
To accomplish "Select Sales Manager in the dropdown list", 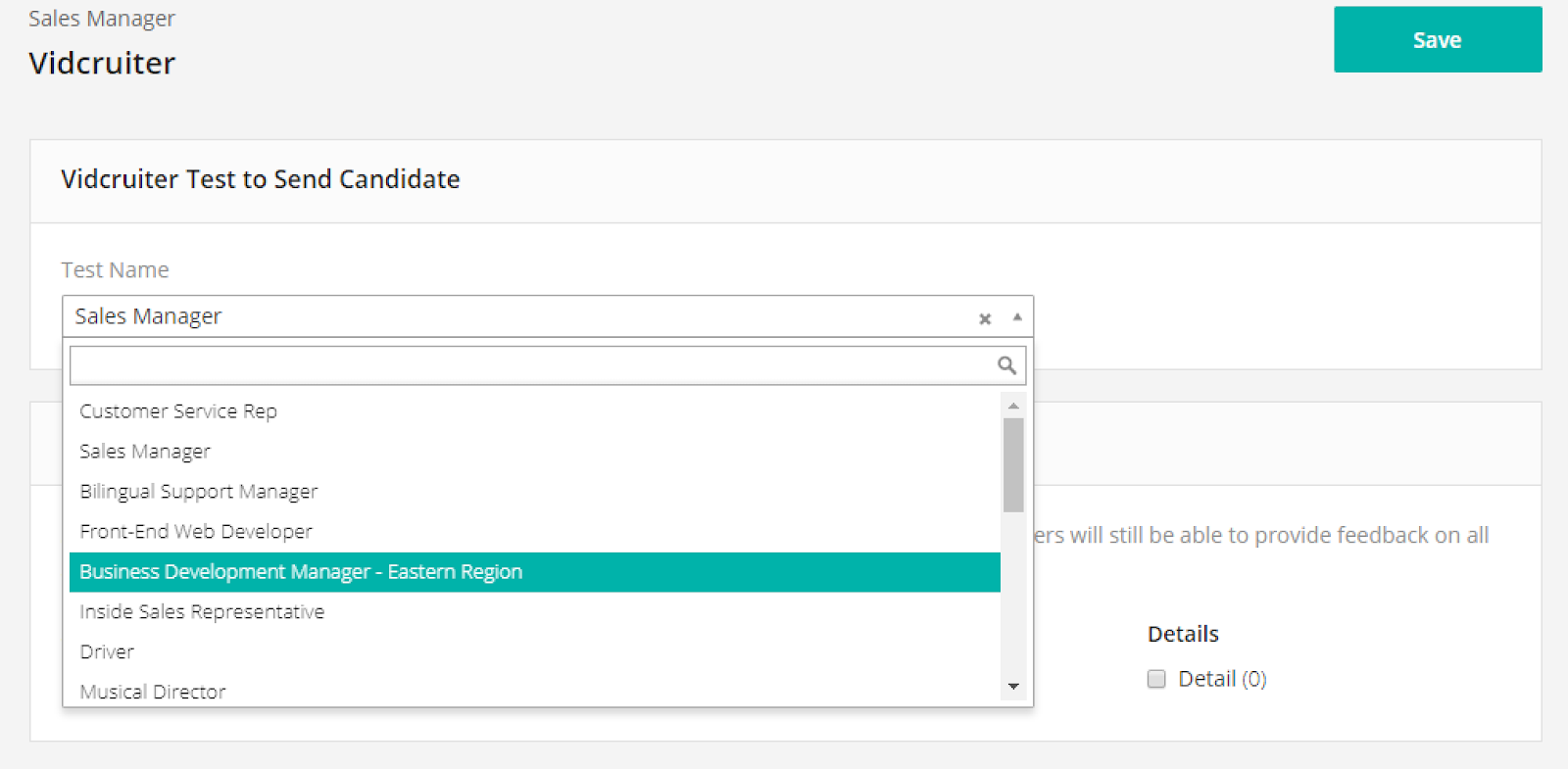I will (535, 452).
